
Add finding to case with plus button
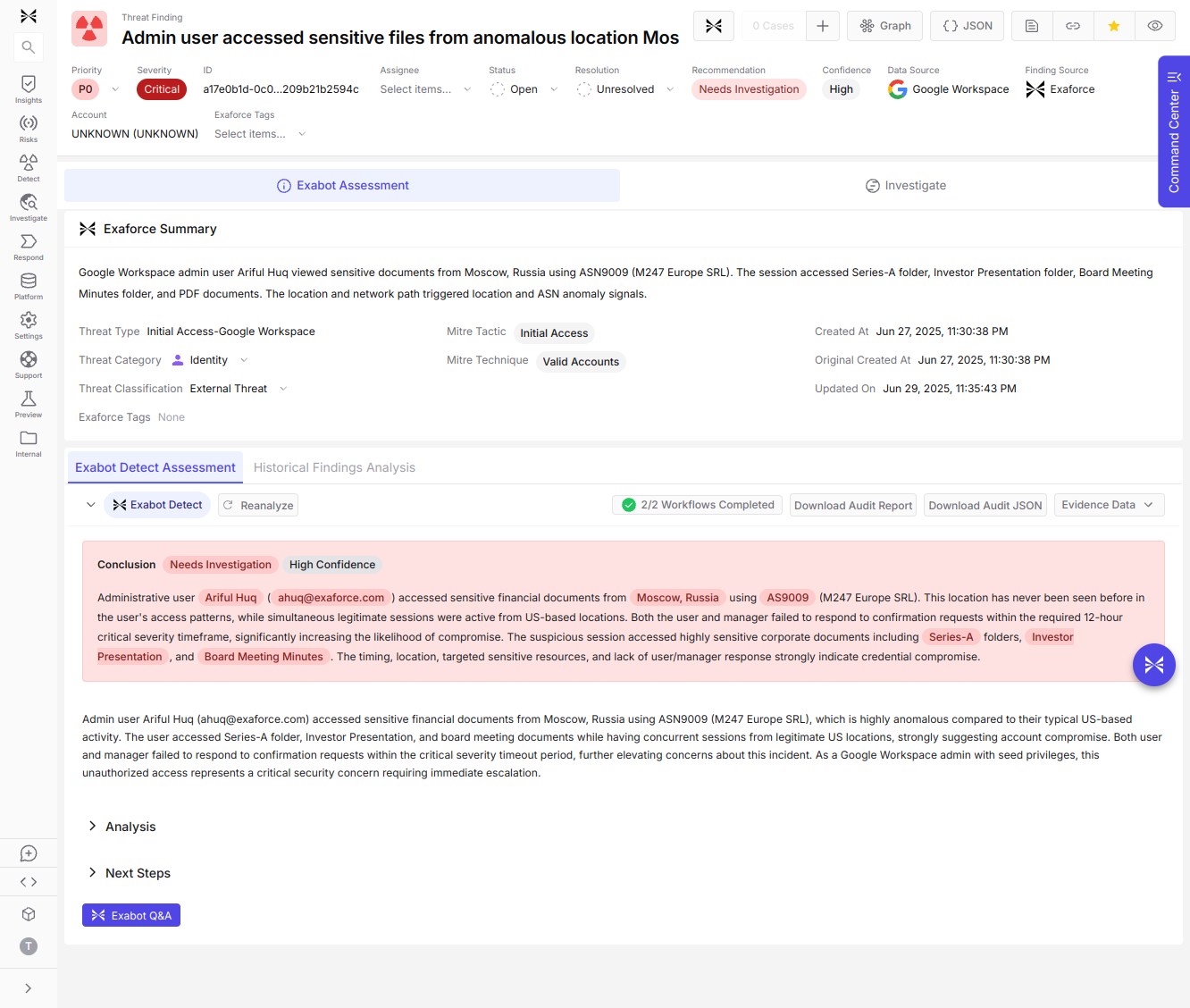click(x=823, y=26)
